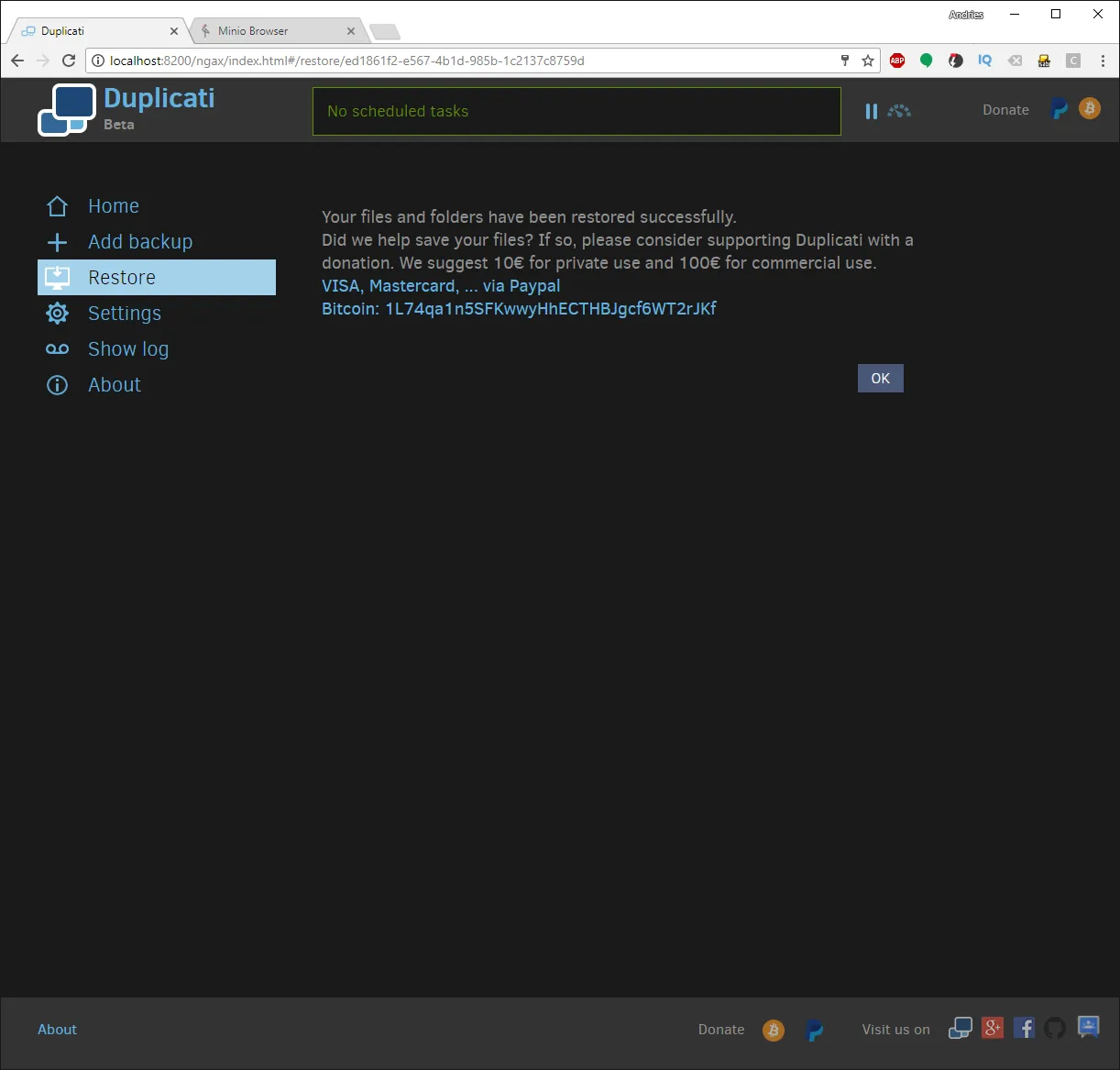This screenshot has height=1070, width=1120.
Task: Click the saved password key icon
Action: 845,61
